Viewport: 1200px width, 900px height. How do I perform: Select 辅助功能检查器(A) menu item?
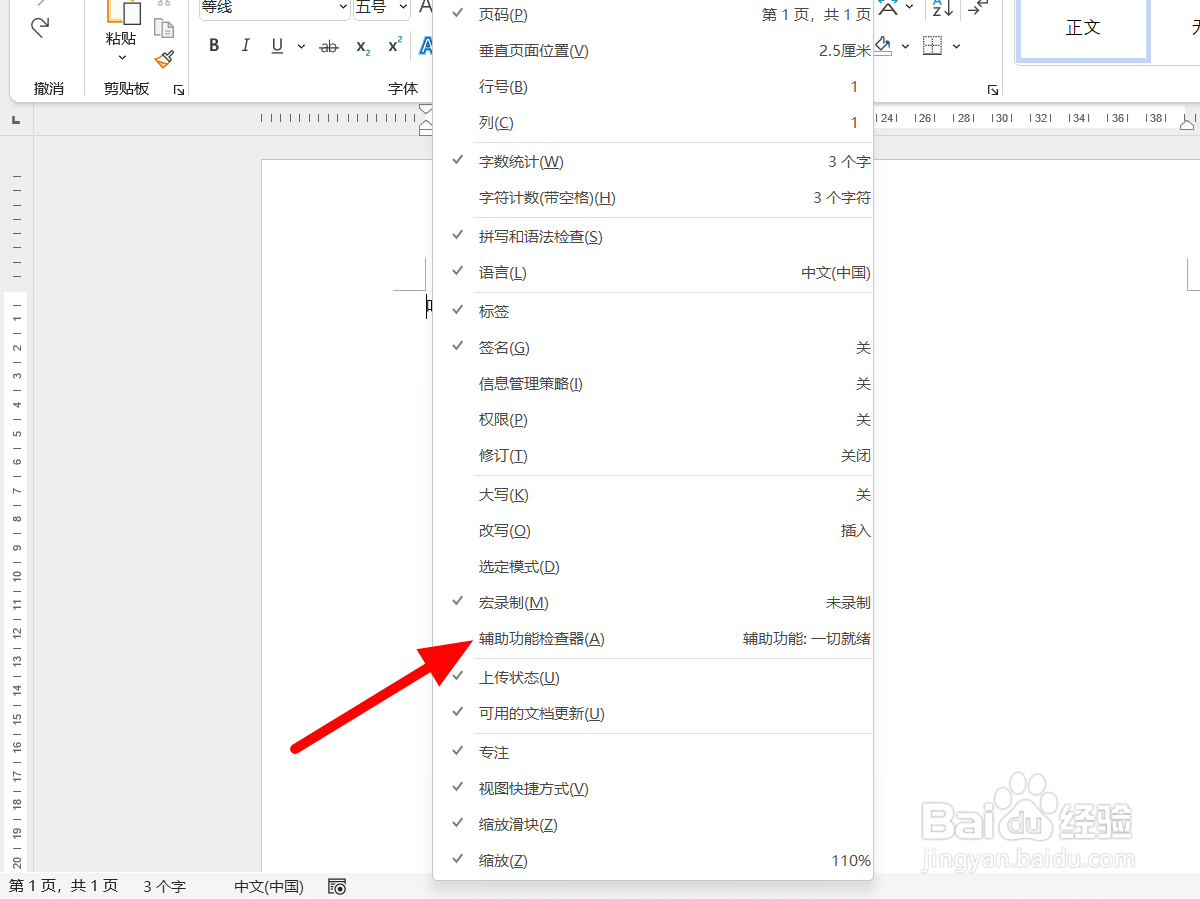pos(653,639)
